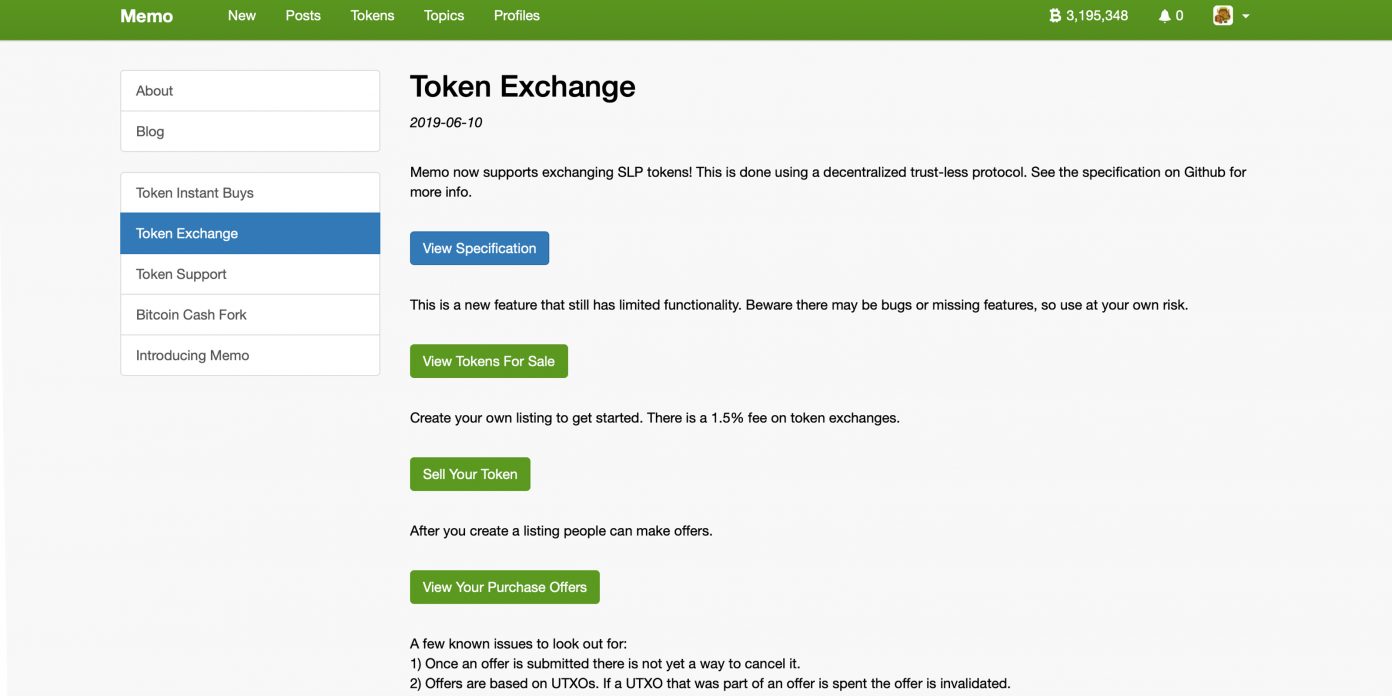
Task: Select About in the sidebar
Action: pyautogui.click(x=250, y=91)
